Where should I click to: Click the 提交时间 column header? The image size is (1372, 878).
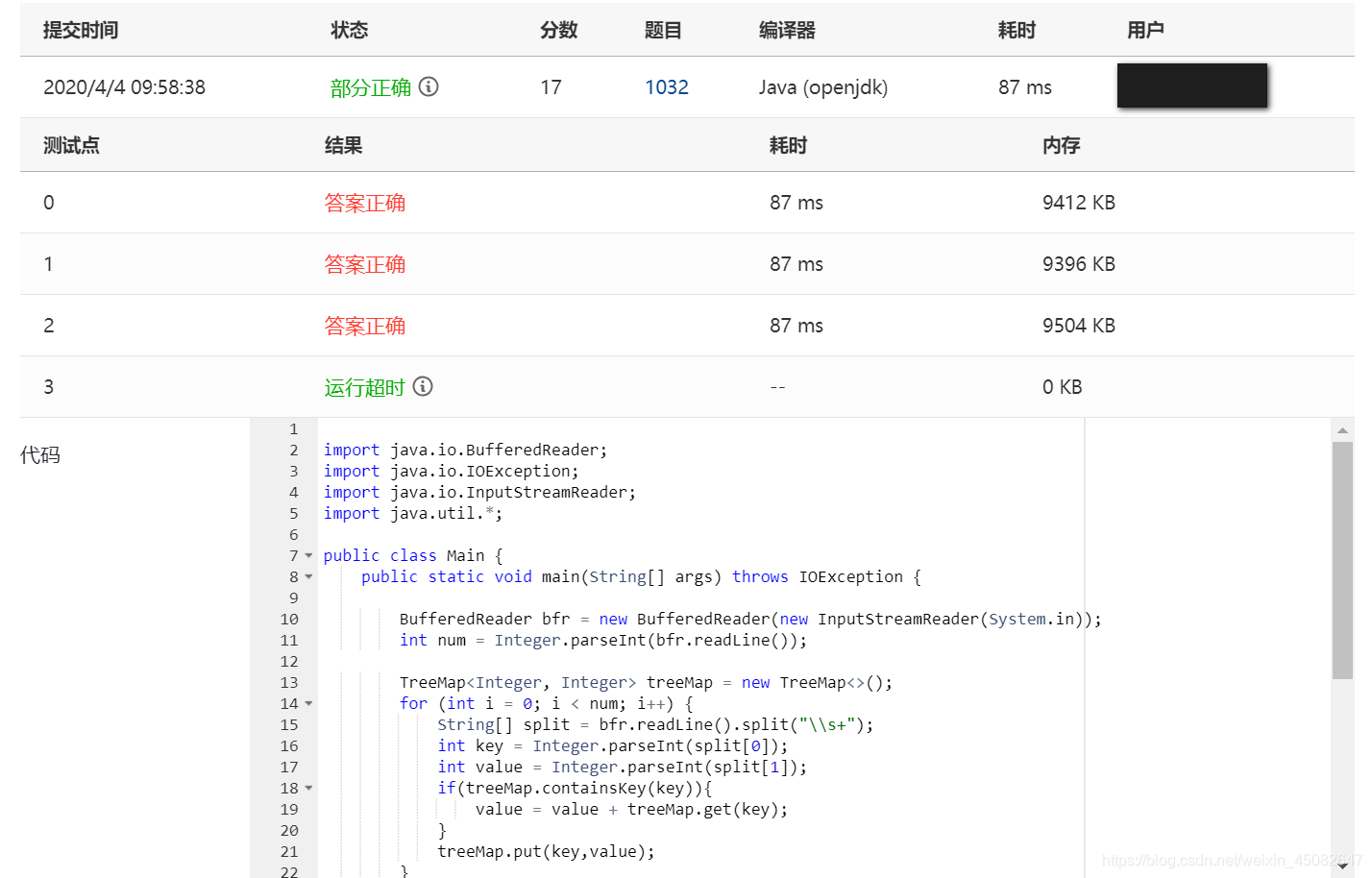[81, 30]
